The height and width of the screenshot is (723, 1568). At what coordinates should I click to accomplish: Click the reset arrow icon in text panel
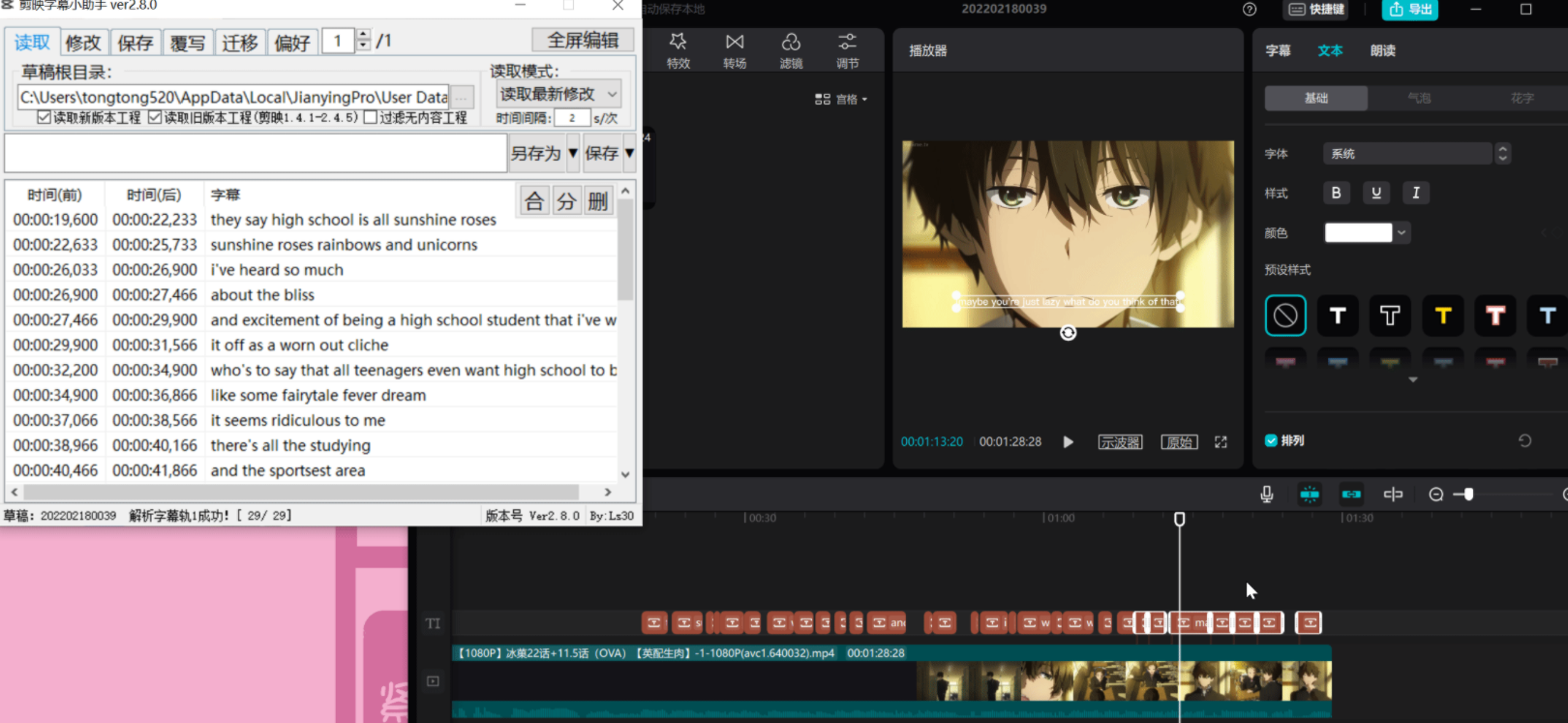(1524, 440)
